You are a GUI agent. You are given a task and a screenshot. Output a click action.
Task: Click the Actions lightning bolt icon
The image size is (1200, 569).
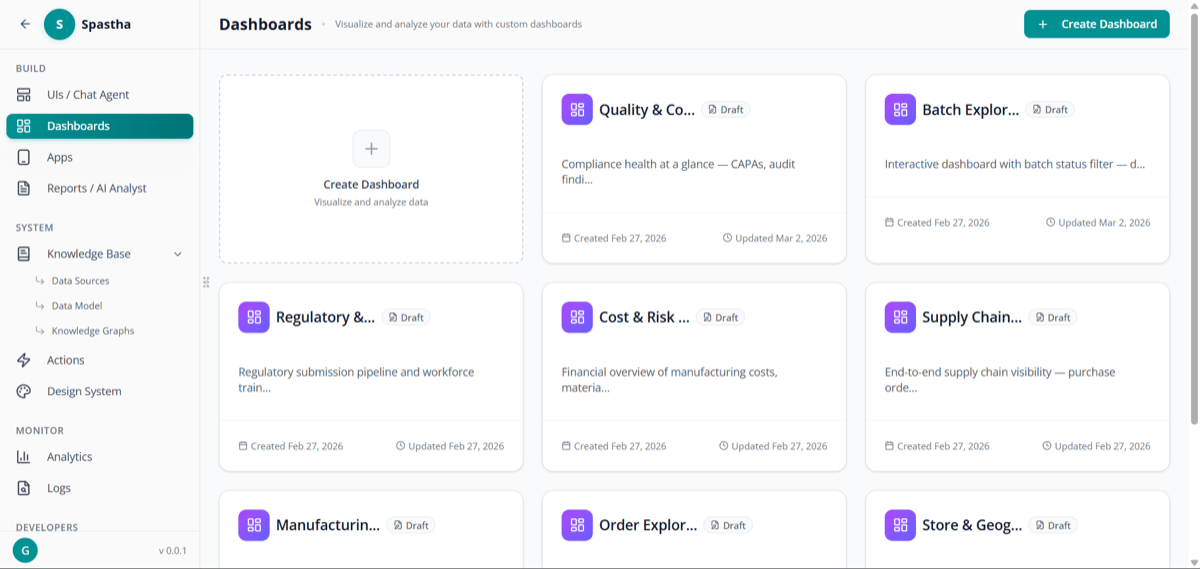(x=24, y=360)
